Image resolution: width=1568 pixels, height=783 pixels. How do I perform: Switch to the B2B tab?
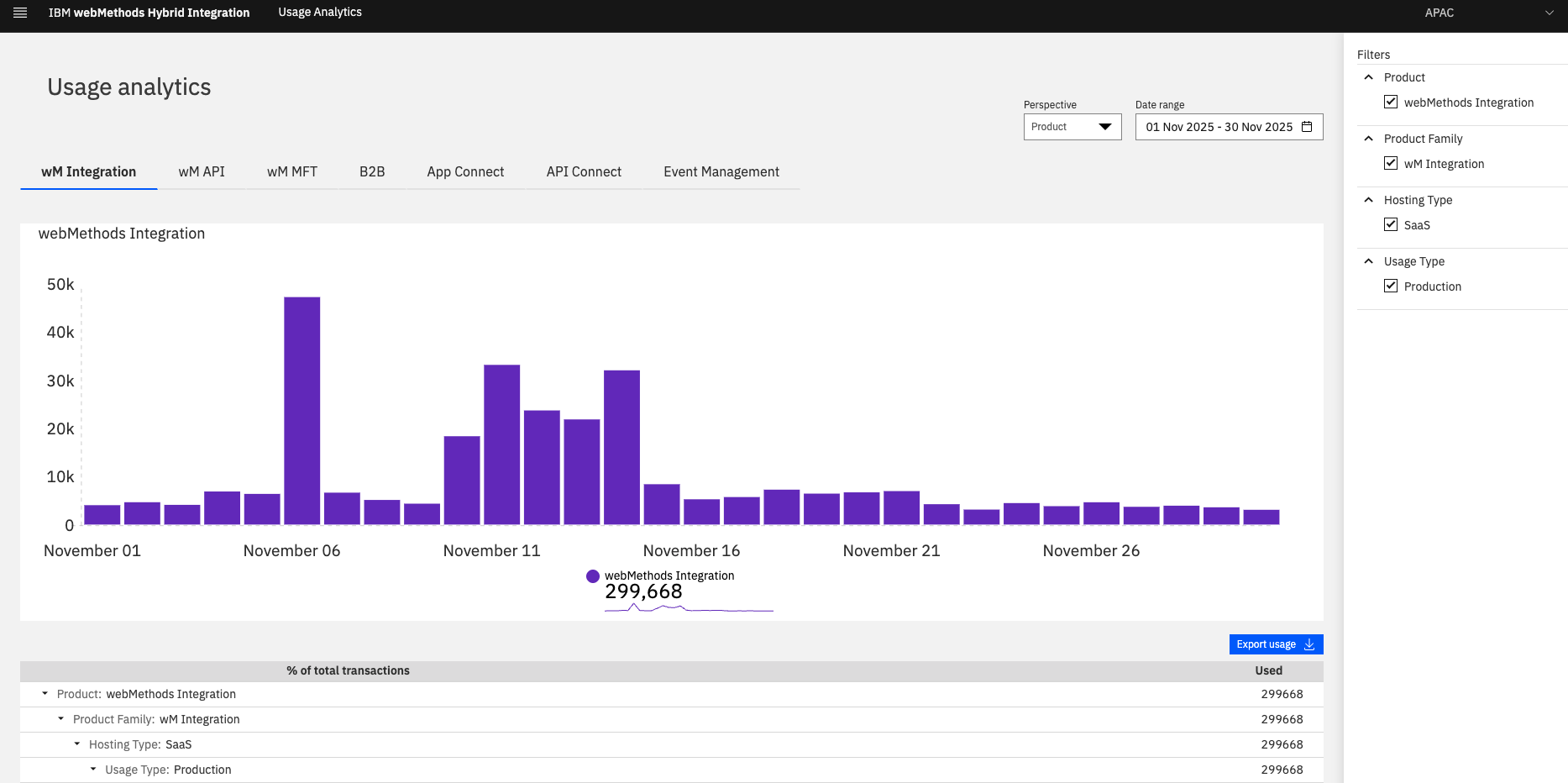click(372, 172)
